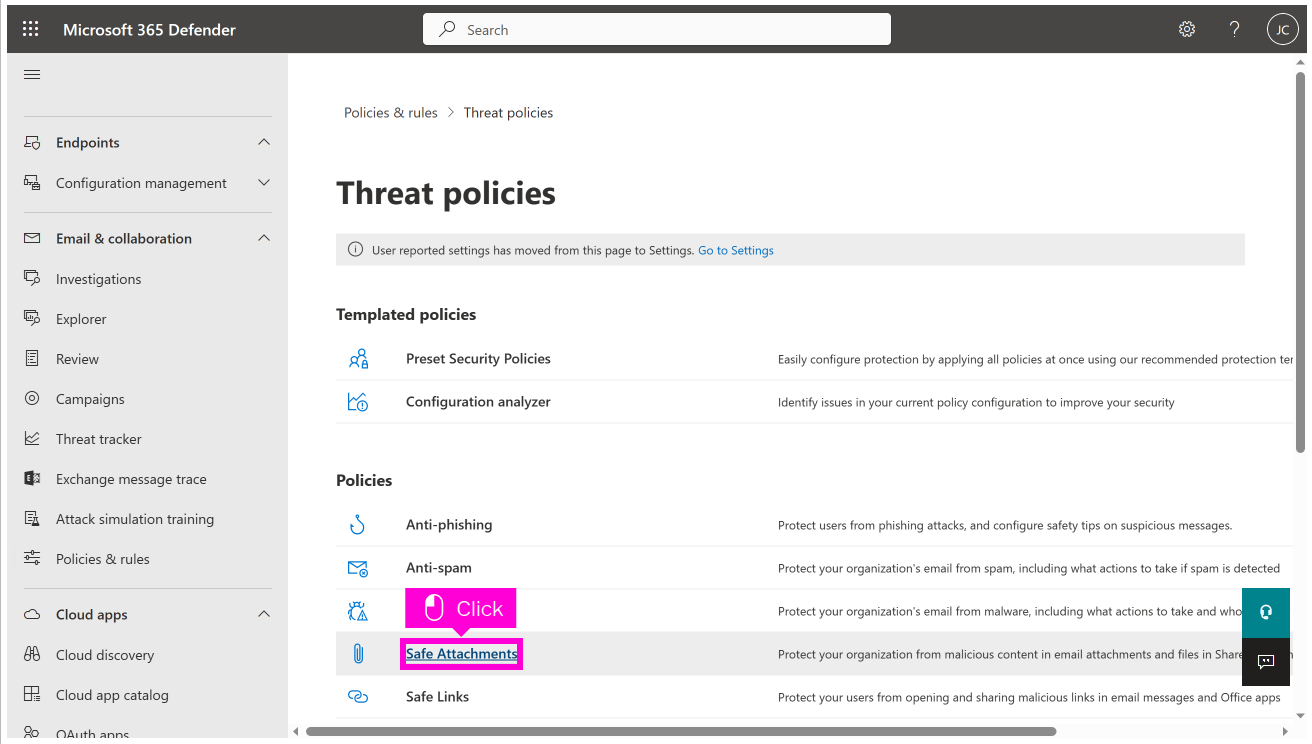
Task: Click the Preset Security Policies icon
Action: (x=358, y=359)
